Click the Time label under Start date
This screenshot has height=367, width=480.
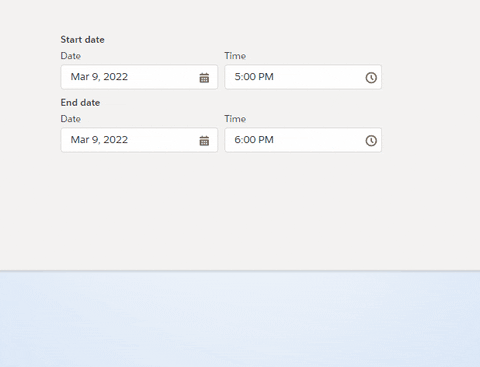235,56
